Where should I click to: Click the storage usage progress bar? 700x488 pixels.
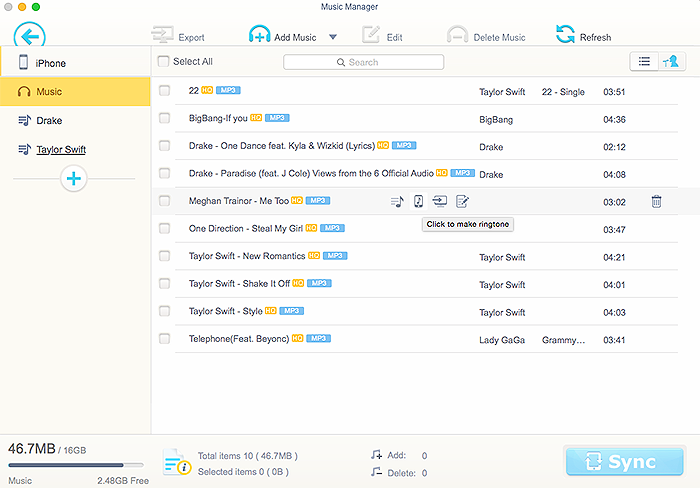(76, 465)
